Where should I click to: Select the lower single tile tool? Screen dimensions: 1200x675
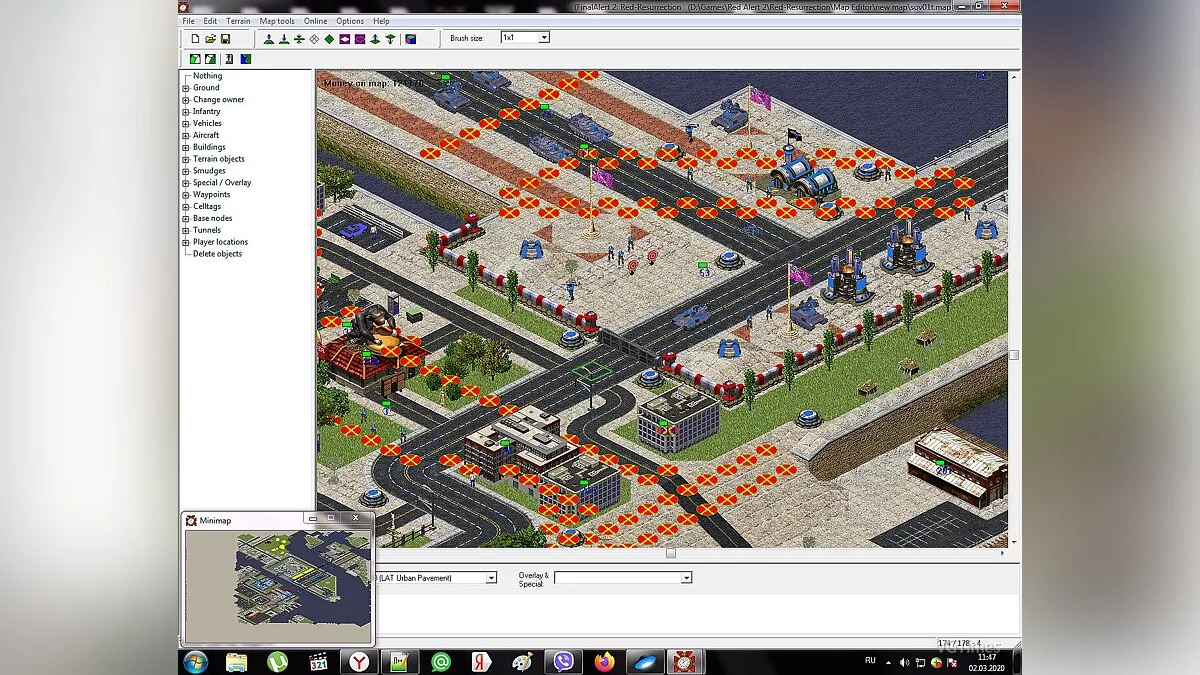(x=390, y=39)
